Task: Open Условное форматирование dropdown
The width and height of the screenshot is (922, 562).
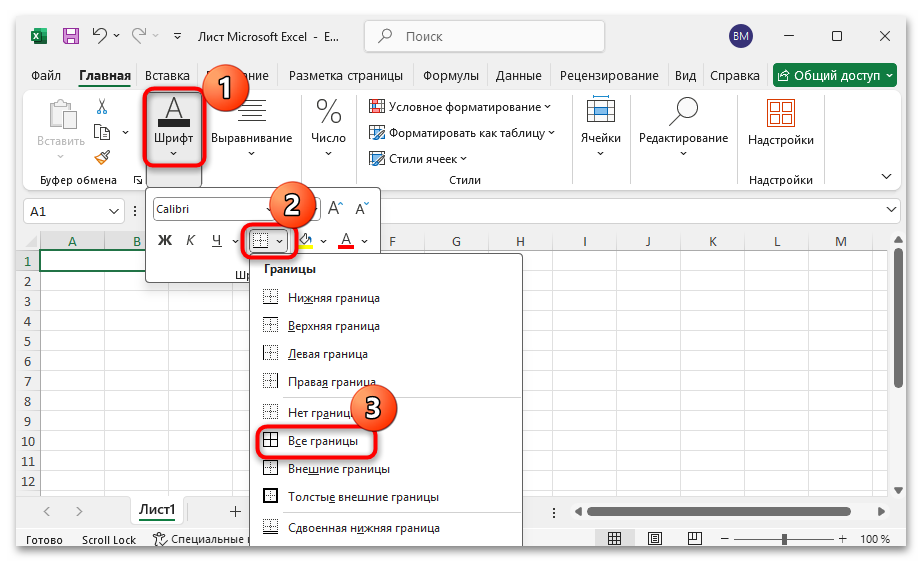Action: click(x=460, y=106)
